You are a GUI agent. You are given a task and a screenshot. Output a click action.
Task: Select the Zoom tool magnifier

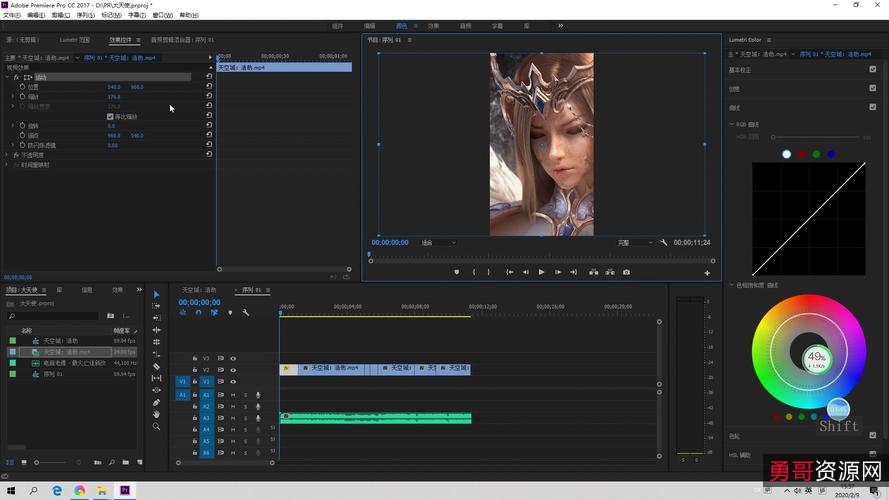156,426
